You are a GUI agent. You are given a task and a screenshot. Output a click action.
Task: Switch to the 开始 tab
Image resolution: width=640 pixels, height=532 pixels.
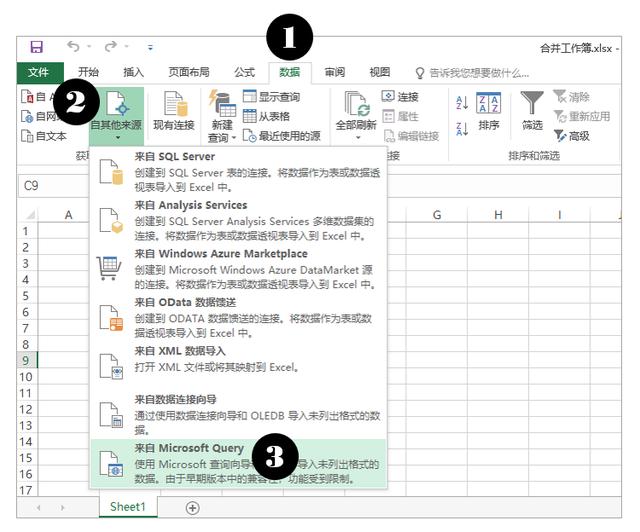point(88,72)
